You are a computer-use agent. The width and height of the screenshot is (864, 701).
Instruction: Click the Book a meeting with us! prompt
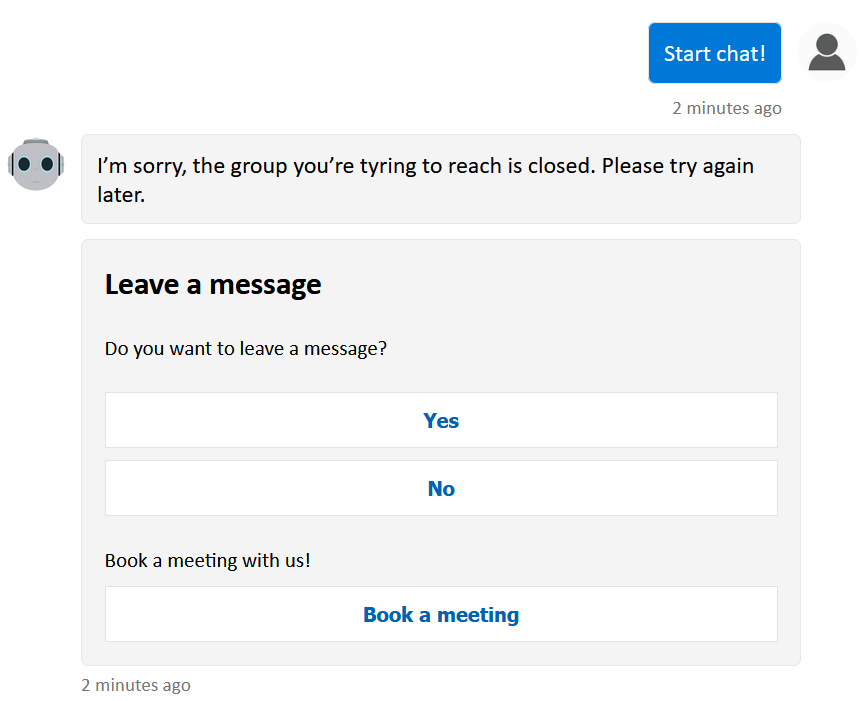point(207,560)
